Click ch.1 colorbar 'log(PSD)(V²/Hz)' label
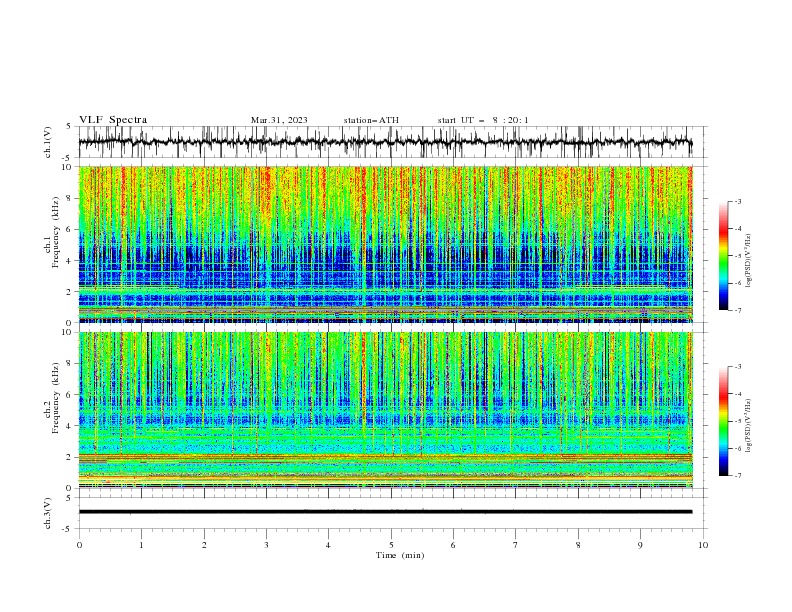This screenshot has height=612, width=792. pyautogui.click(x=748, y=261)
